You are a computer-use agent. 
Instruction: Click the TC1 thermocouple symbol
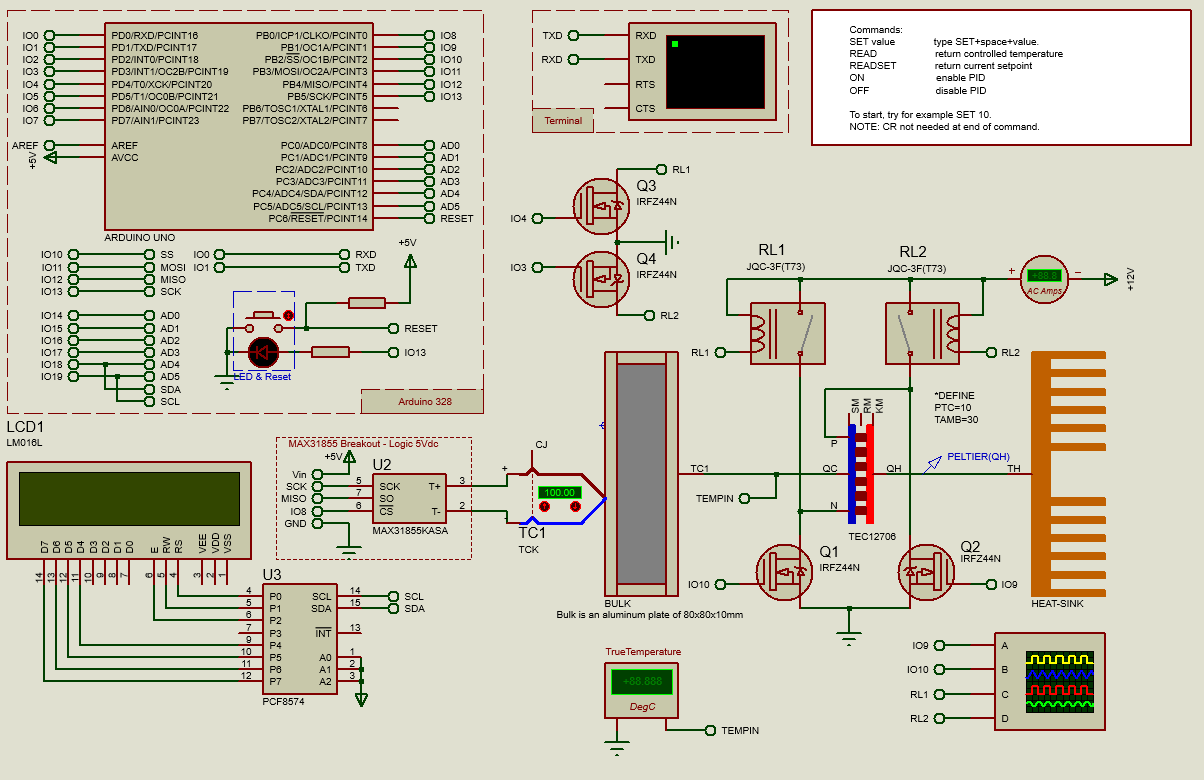click(x=555, y=496)
